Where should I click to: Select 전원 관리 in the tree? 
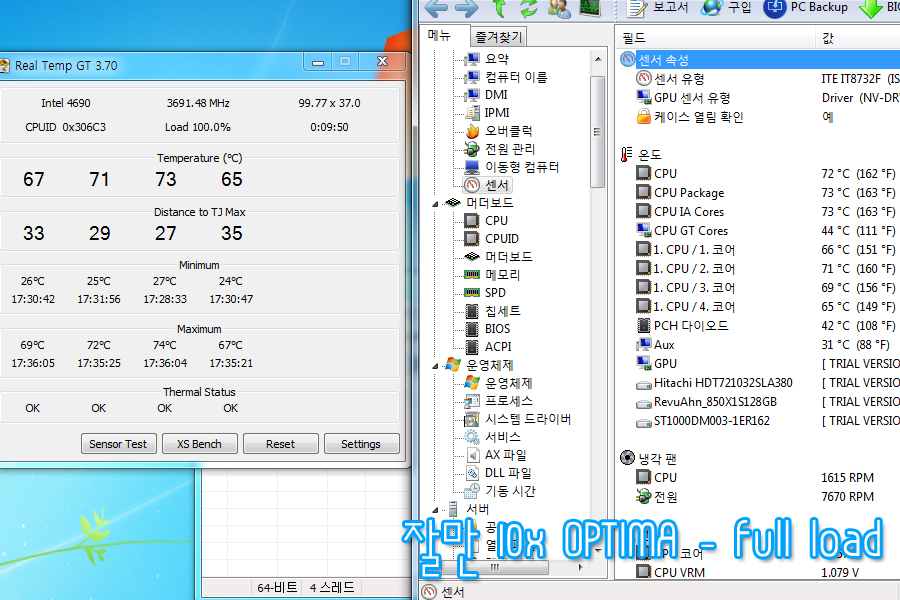(500, 149)
